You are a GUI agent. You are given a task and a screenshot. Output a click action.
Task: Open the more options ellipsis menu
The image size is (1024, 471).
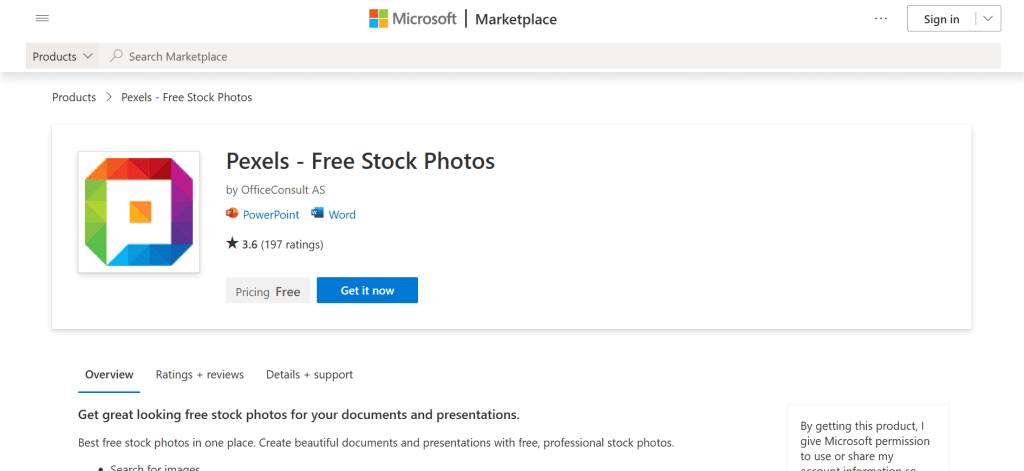880,19
